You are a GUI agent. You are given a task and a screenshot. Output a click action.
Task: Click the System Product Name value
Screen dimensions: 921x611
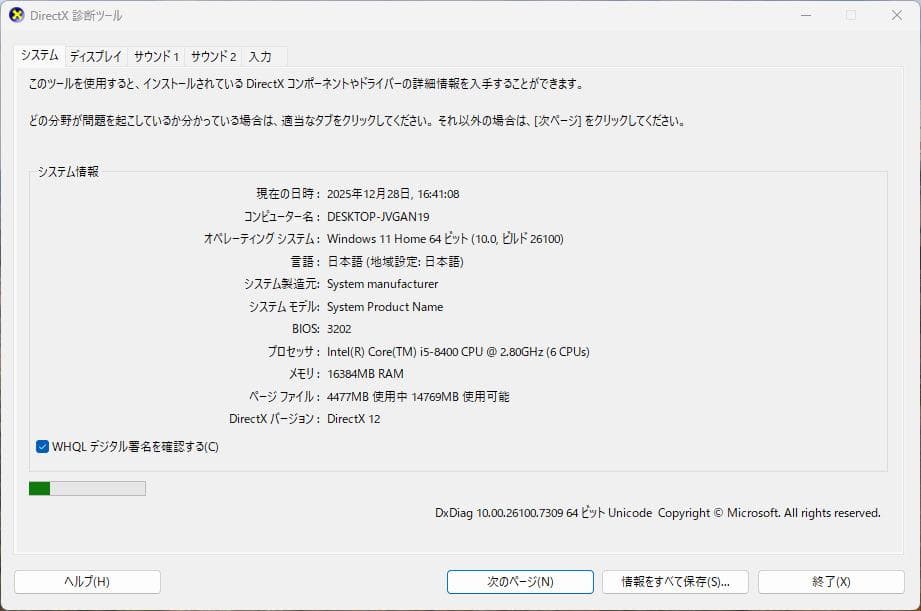pyautogui.click(x=385, y=307)
